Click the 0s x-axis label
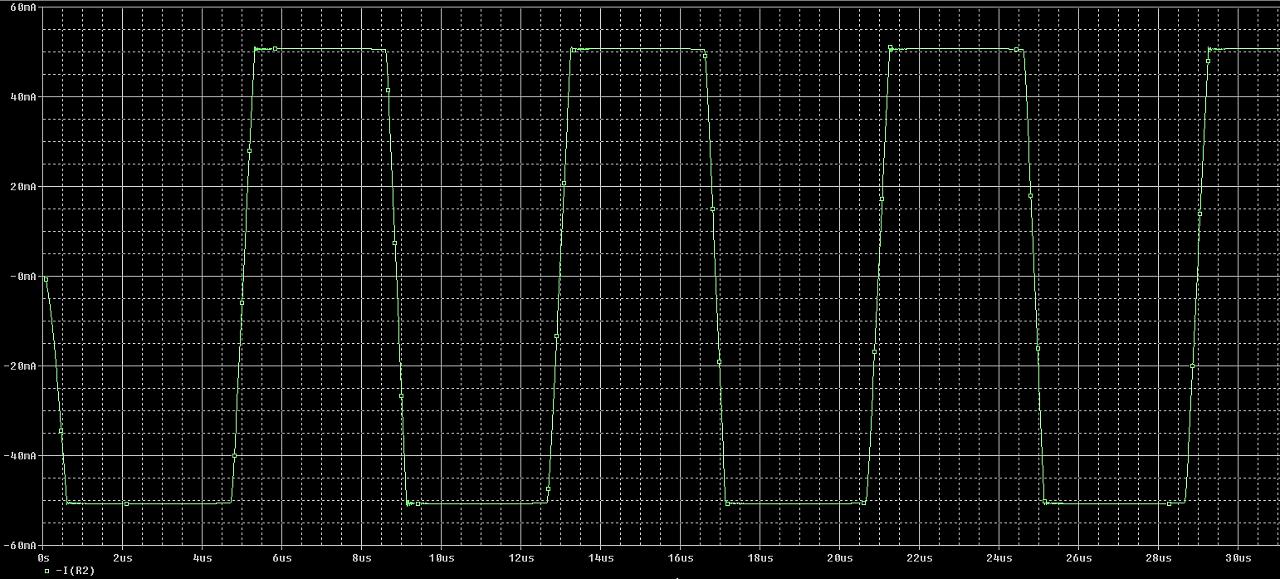The width and height of the screenshot is (1280, 579). click(x=43, y=557)
